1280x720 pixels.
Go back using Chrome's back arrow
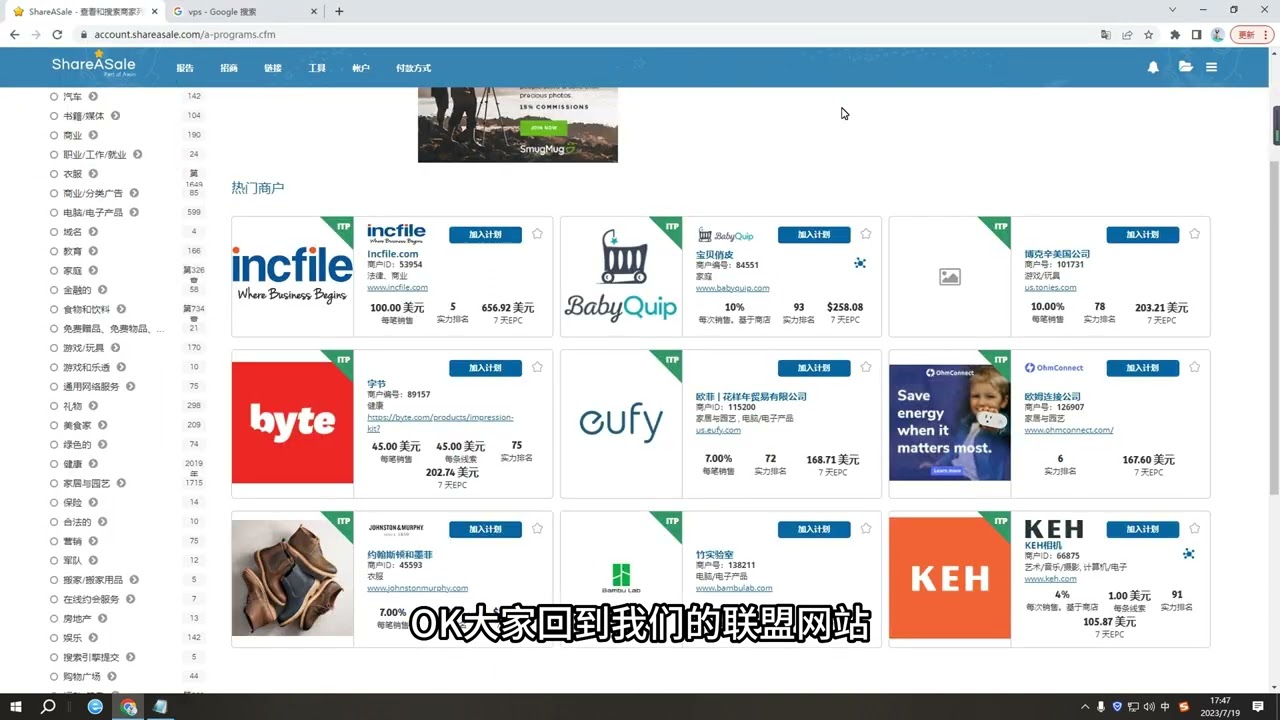[x=14, y=34]
